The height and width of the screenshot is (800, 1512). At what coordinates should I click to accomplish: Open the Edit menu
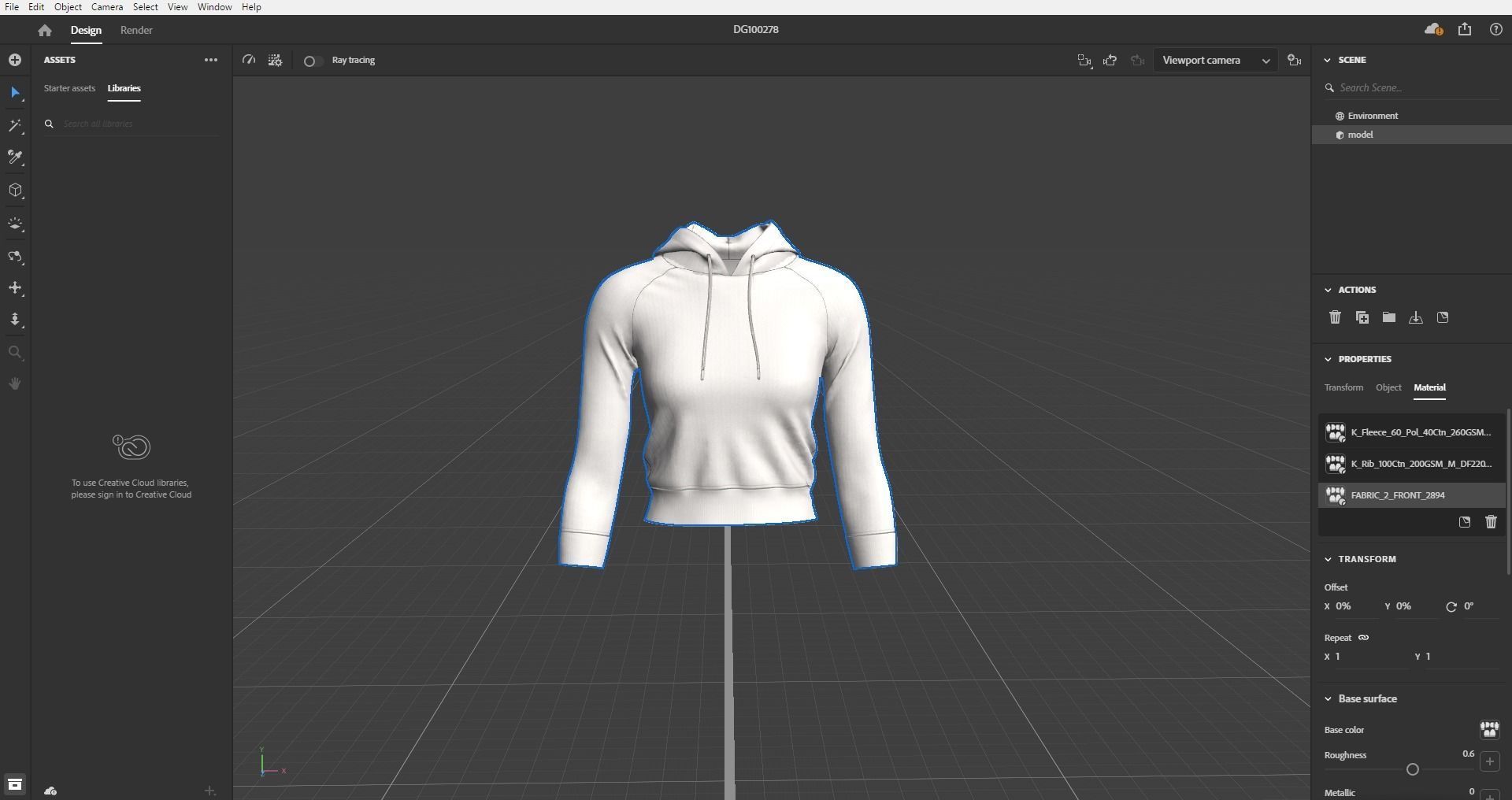36,7
